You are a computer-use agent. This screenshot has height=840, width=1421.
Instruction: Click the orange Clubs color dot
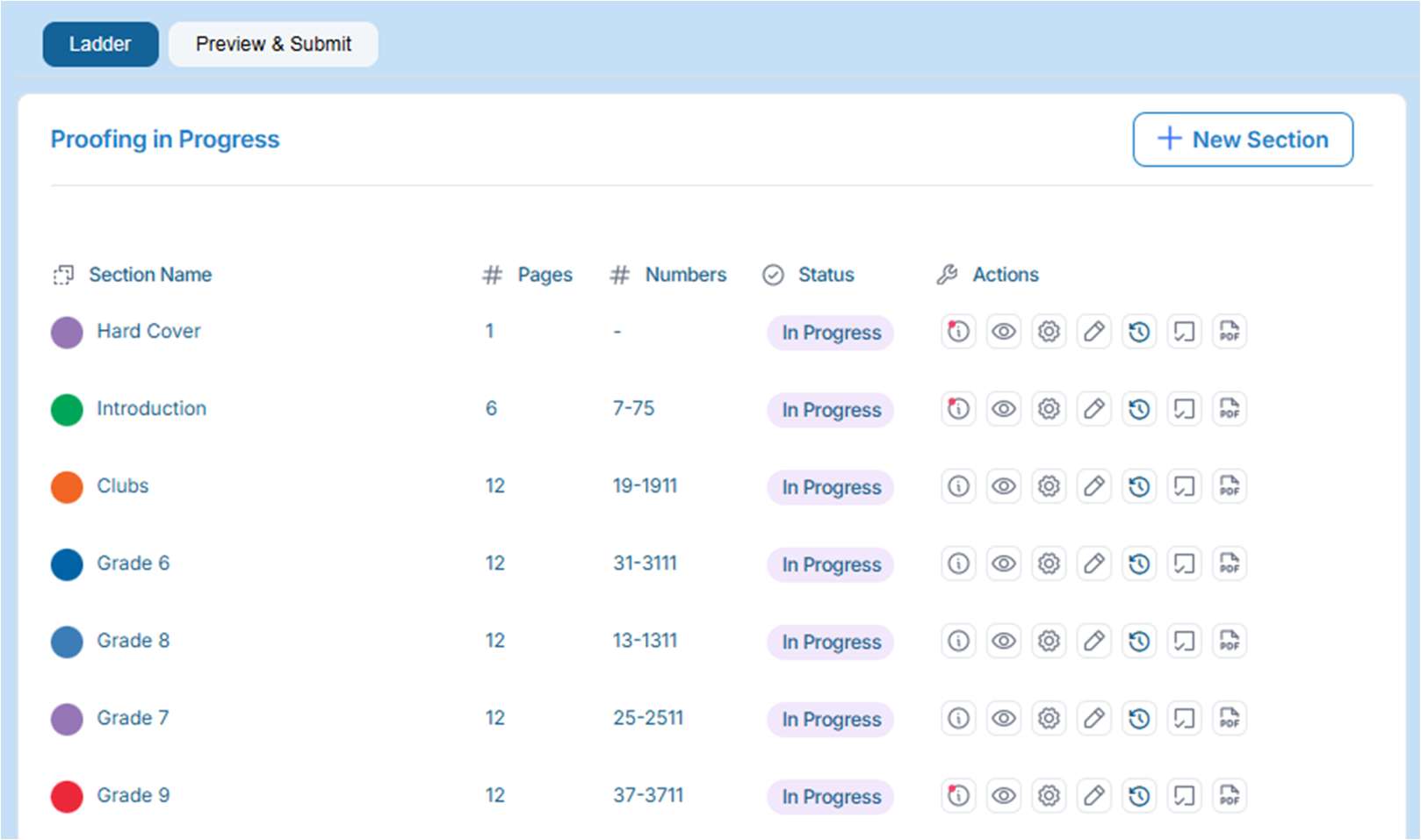(x=67, y=486)
